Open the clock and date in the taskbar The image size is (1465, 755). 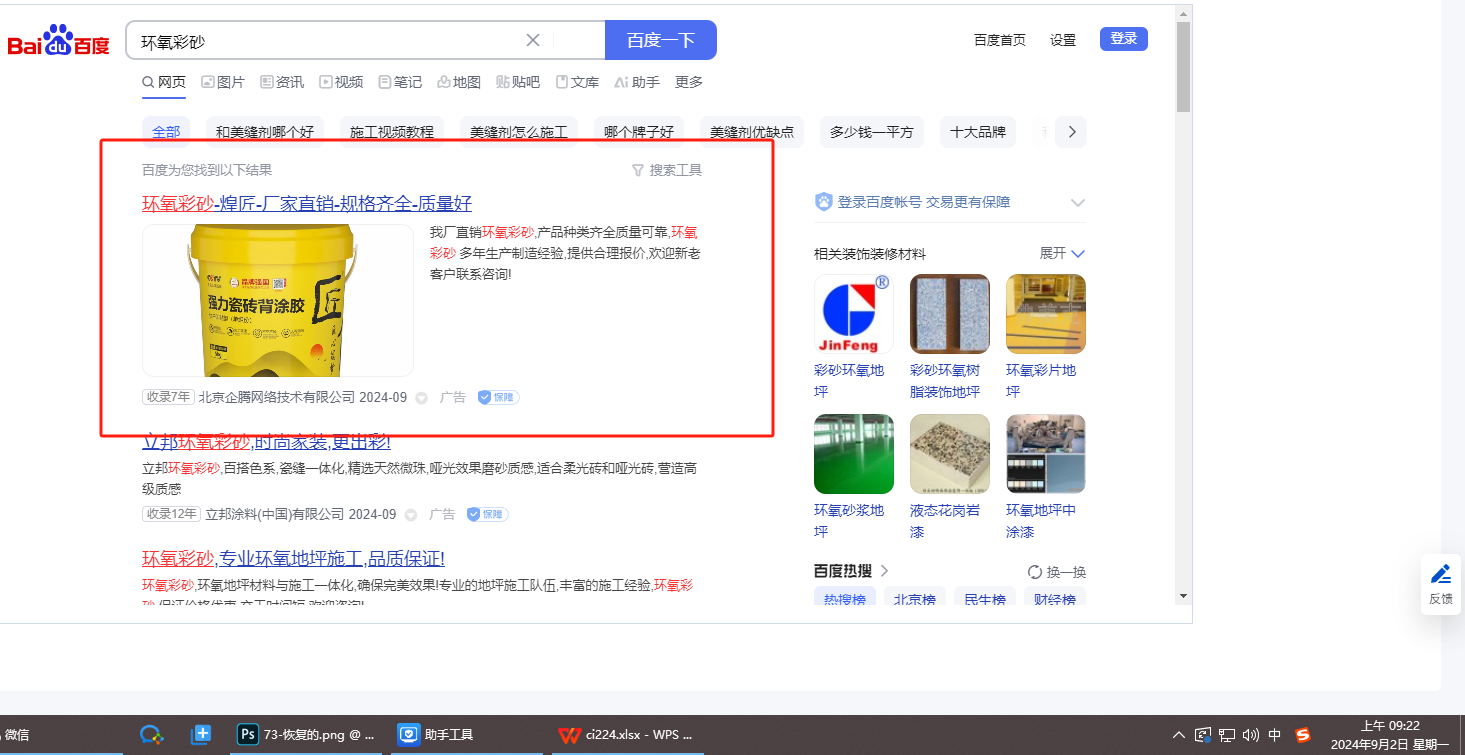[x=1390, y=735]
